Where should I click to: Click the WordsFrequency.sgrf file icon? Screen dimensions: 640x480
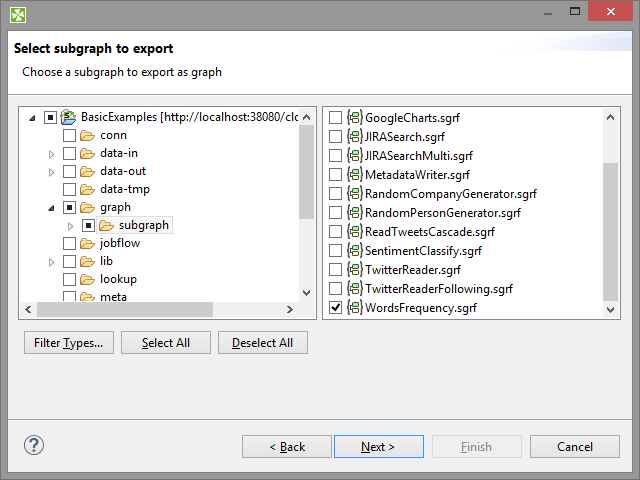(354, 307)
